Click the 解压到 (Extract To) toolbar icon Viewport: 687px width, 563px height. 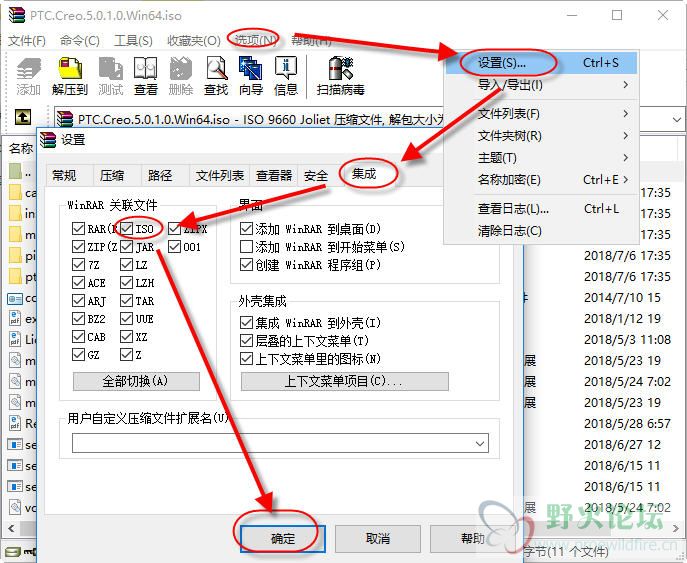tap(70, 76)
